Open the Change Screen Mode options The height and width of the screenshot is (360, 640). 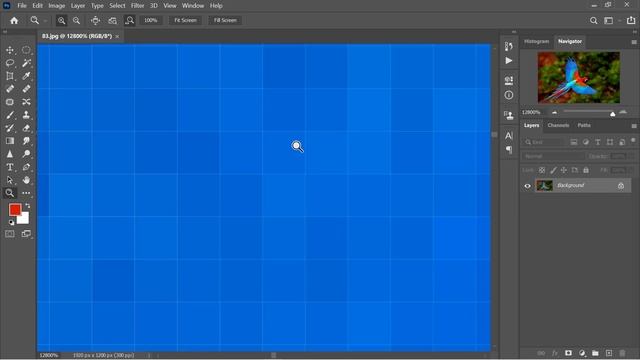[26, 234]
